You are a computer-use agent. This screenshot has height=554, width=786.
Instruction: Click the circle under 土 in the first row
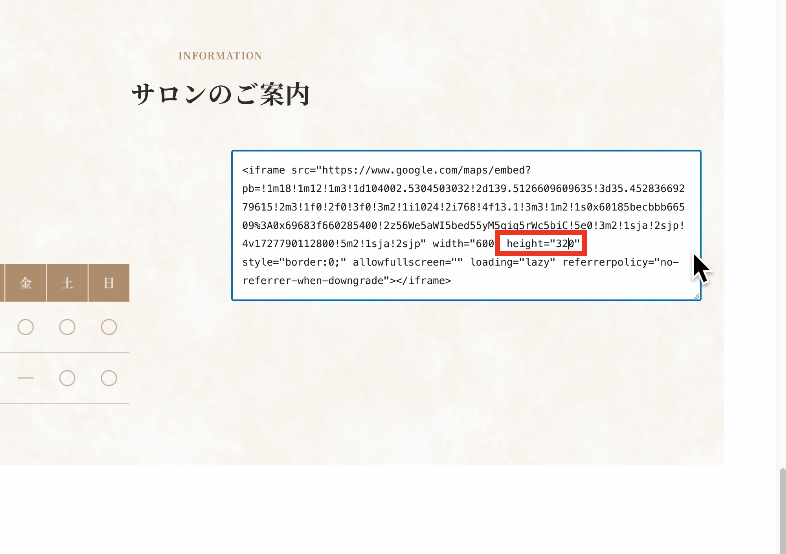pyautogui.click(x=67, y=327)
